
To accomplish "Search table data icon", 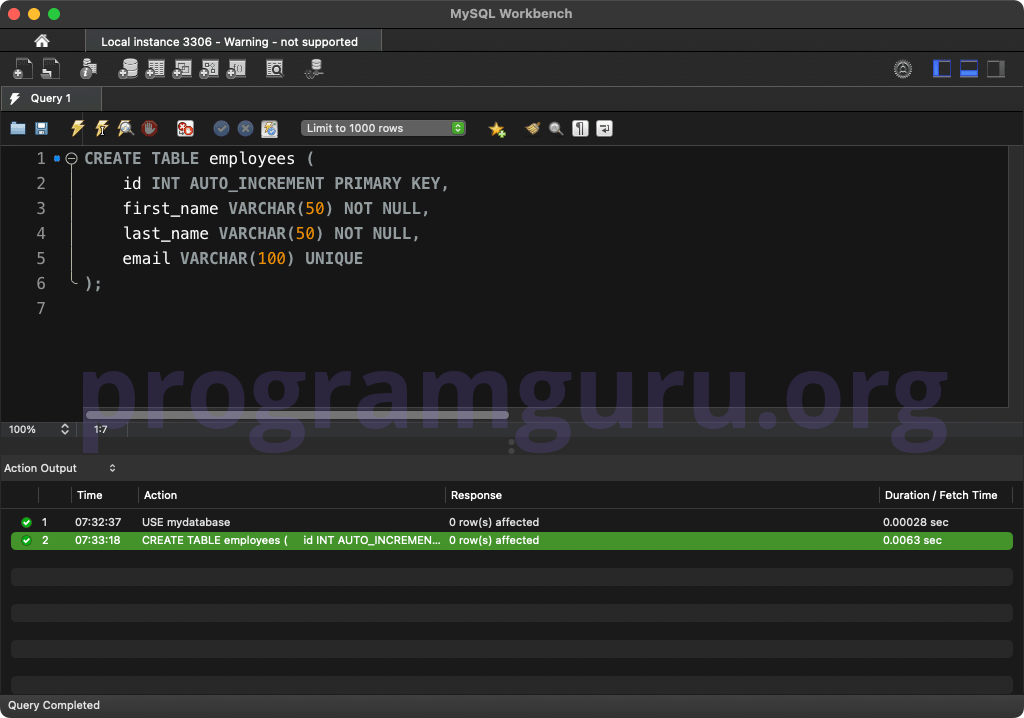I will (275, 69).
